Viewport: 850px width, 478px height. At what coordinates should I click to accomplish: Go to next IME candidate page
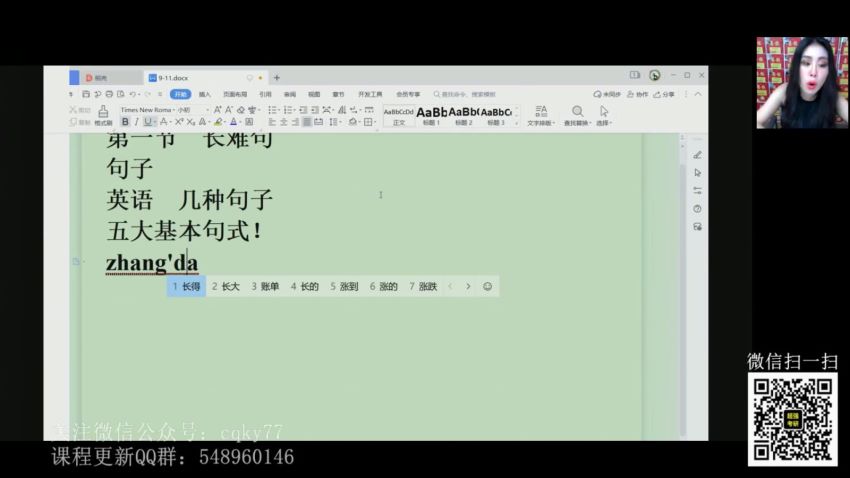pyautogui.click(x=468, y=286)
